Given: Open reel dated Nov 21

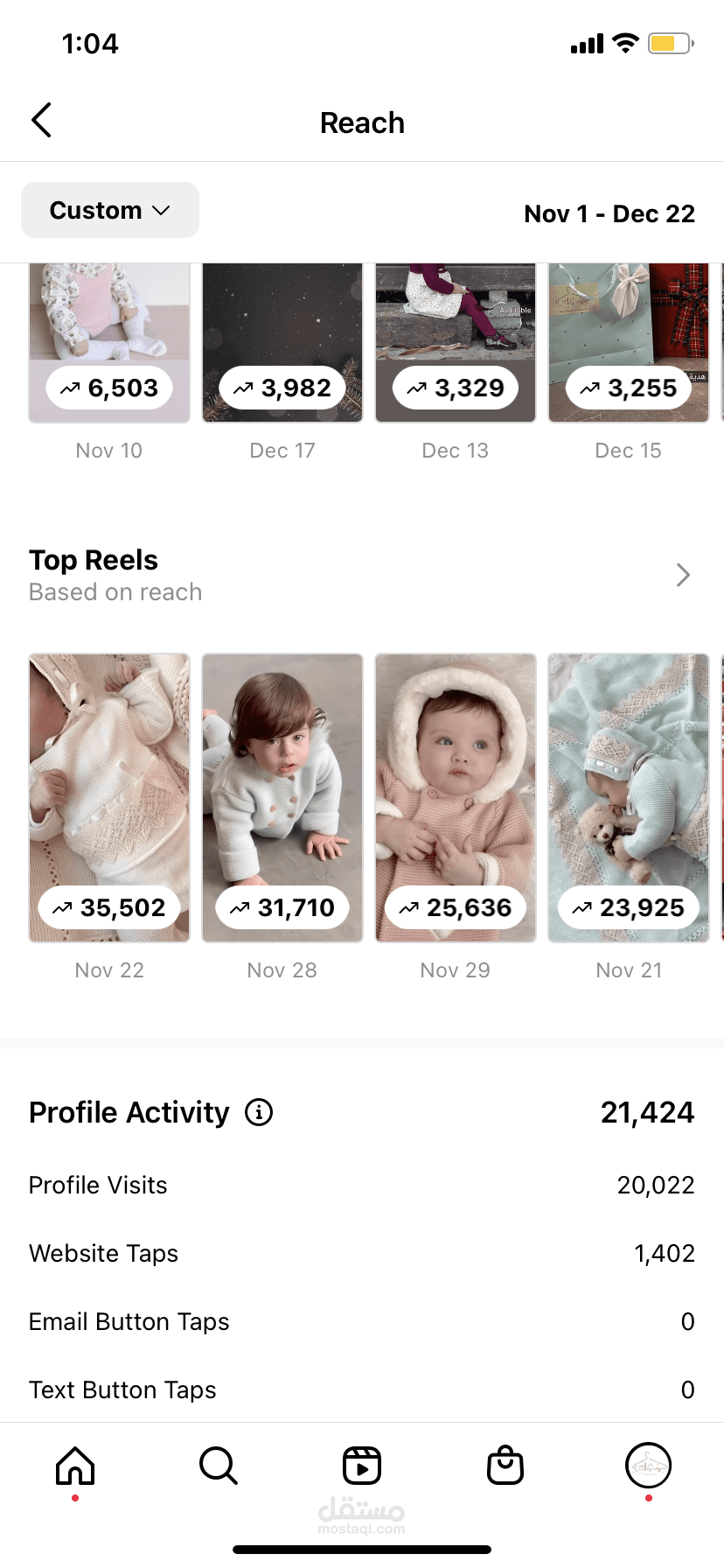Looking at the screenshot, I should click(629, 797).
